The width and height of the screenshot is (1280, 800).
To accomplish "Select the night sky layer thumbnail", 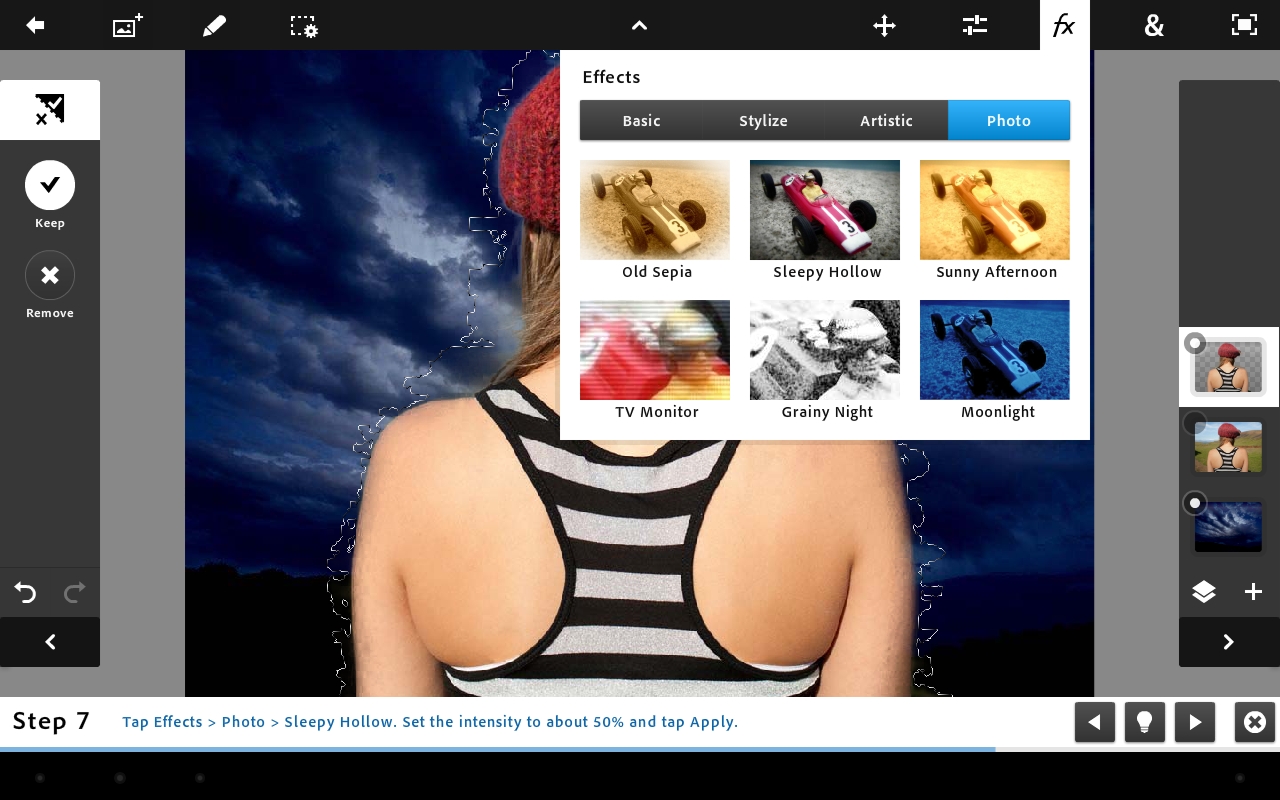I will 1229,527.
